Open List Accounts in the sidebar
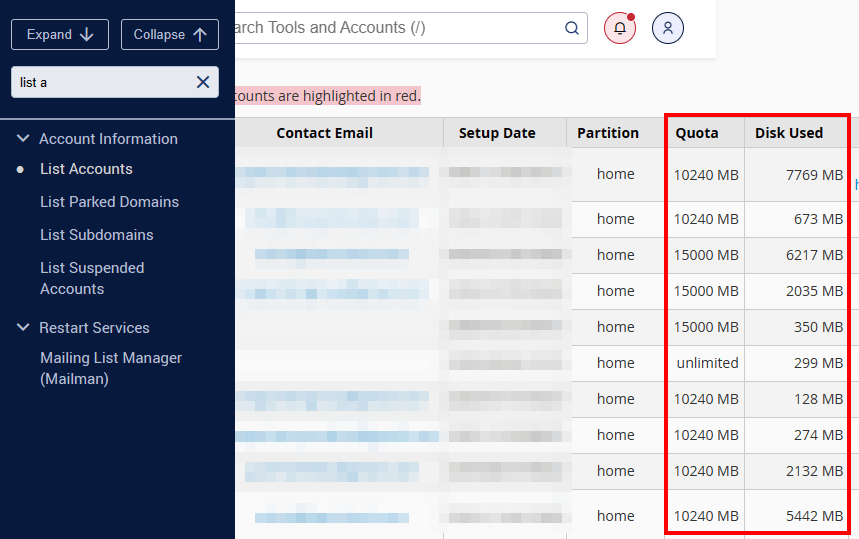 coord(86,169)
